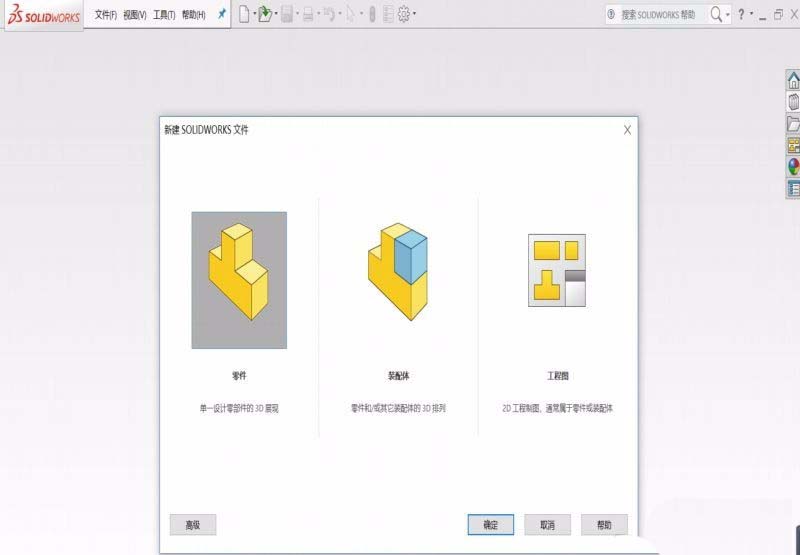Viewport: 800px width, 555px height.
Task: Select the 装配体 assembly template thumbnail
Action: pyautogui.click(x=398, y=272)
